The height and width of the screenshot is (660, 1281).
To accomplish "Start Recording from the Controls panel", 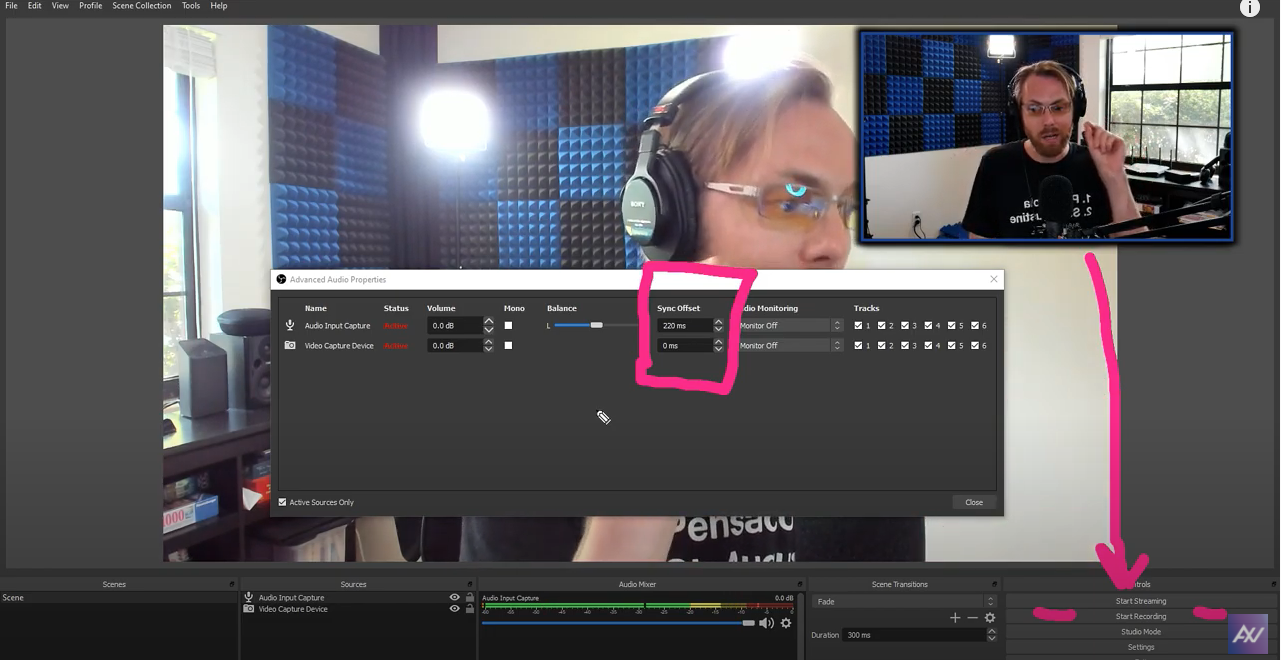I will (x=1141, y=616).
